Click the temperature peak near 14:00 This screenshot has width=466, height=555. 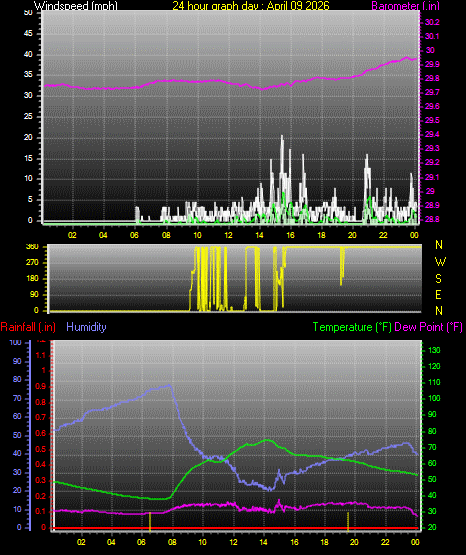click(x=267, y=440)
